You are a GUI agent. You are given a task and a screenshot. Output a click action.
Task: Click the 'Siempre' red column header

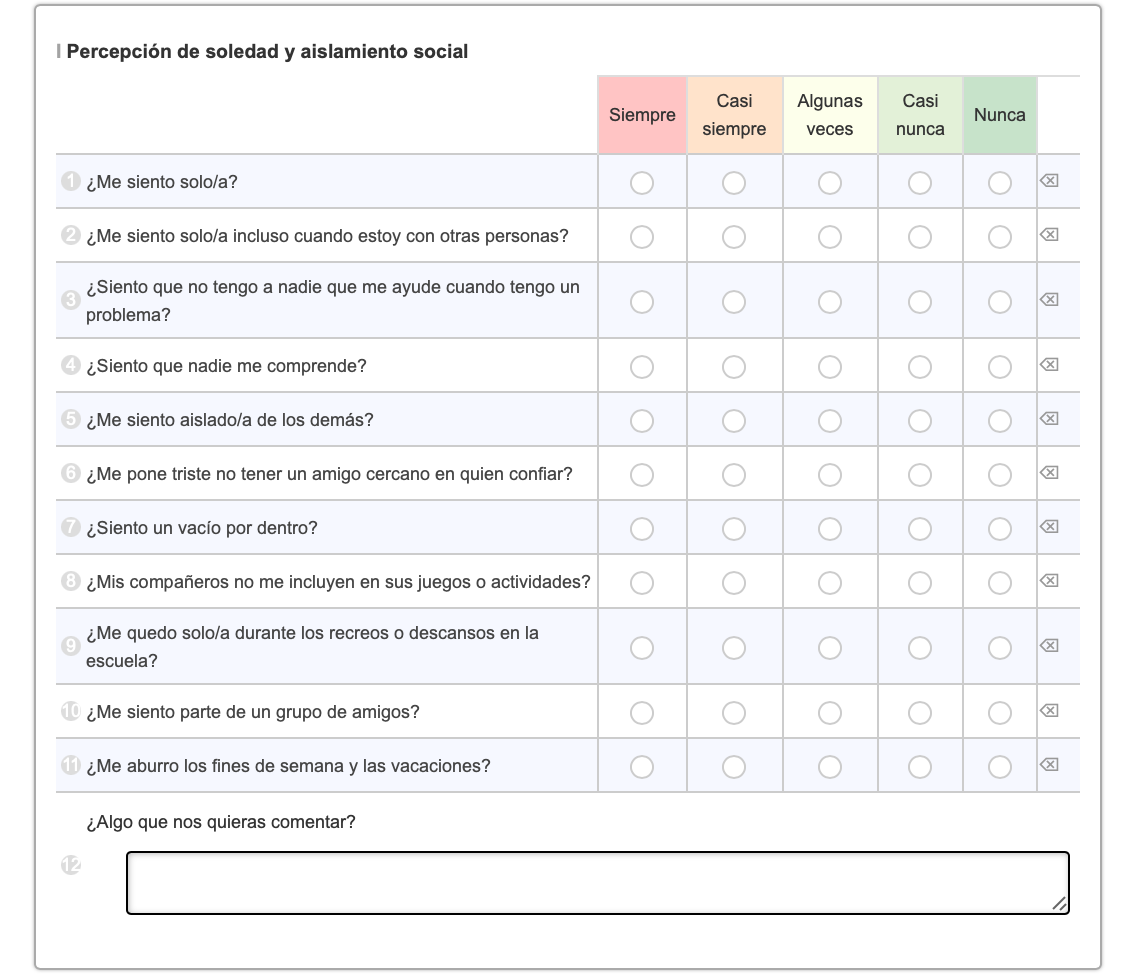642,115
